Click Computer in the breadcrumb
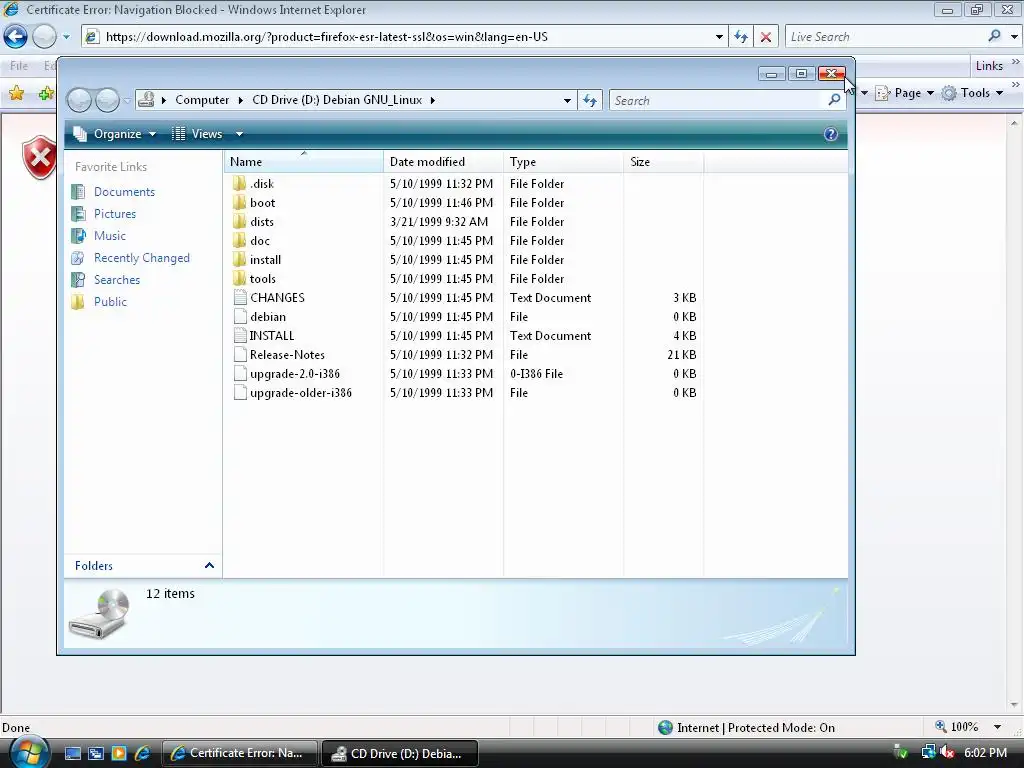Screen dimensions: 1024x768 [x=202, y=100]
